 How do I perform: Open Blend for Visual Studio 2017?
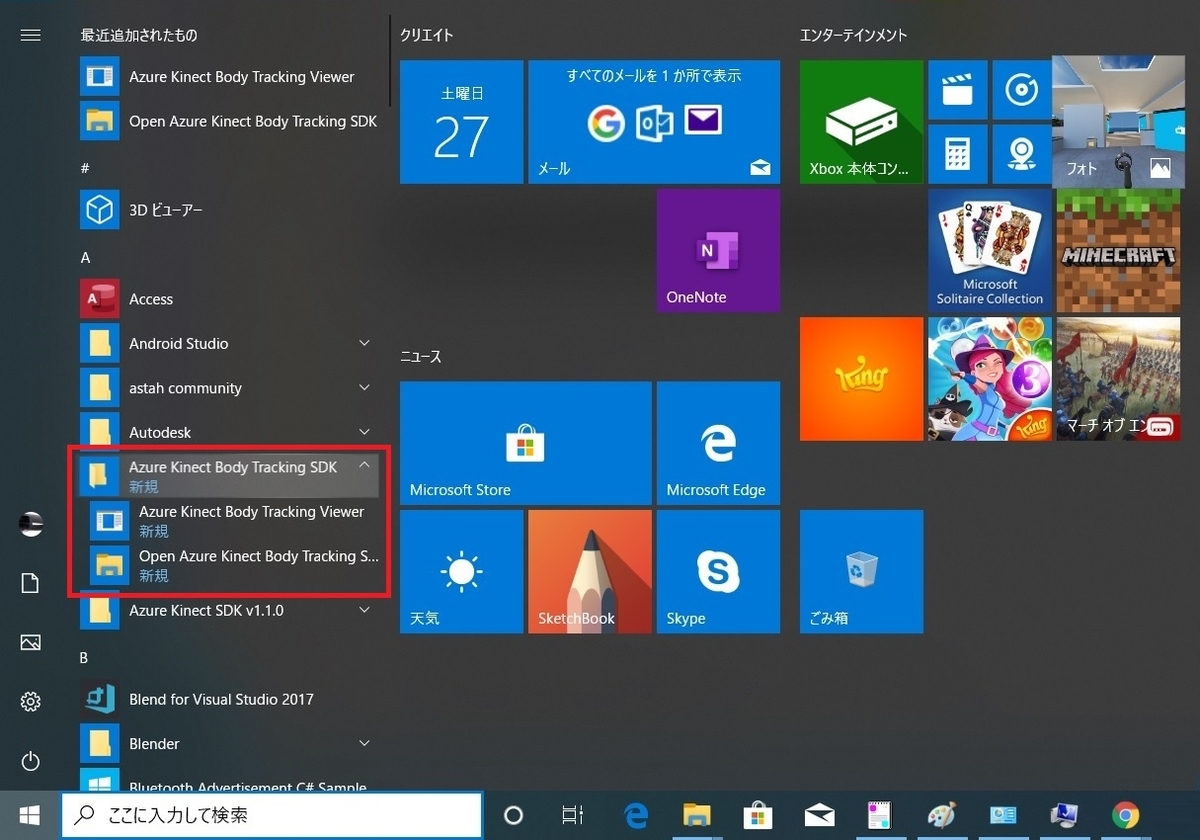(x=229, y=699)
